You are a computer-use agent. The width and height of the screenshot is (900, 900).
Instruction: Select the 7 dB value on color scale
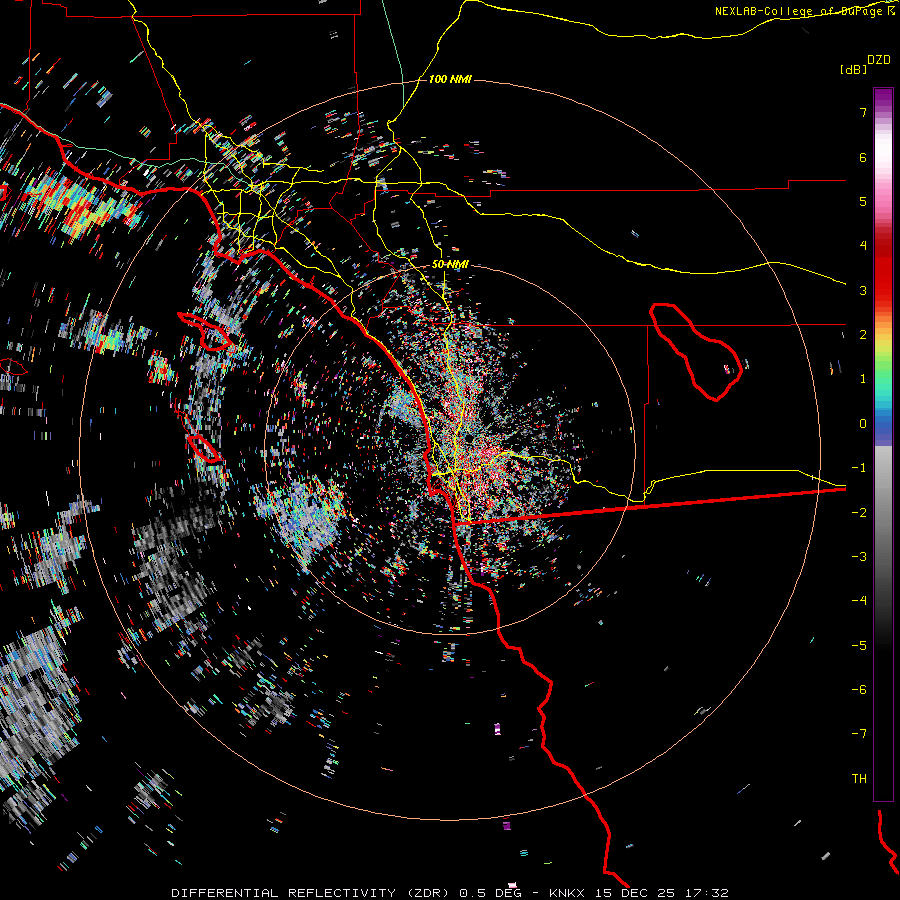863,112
